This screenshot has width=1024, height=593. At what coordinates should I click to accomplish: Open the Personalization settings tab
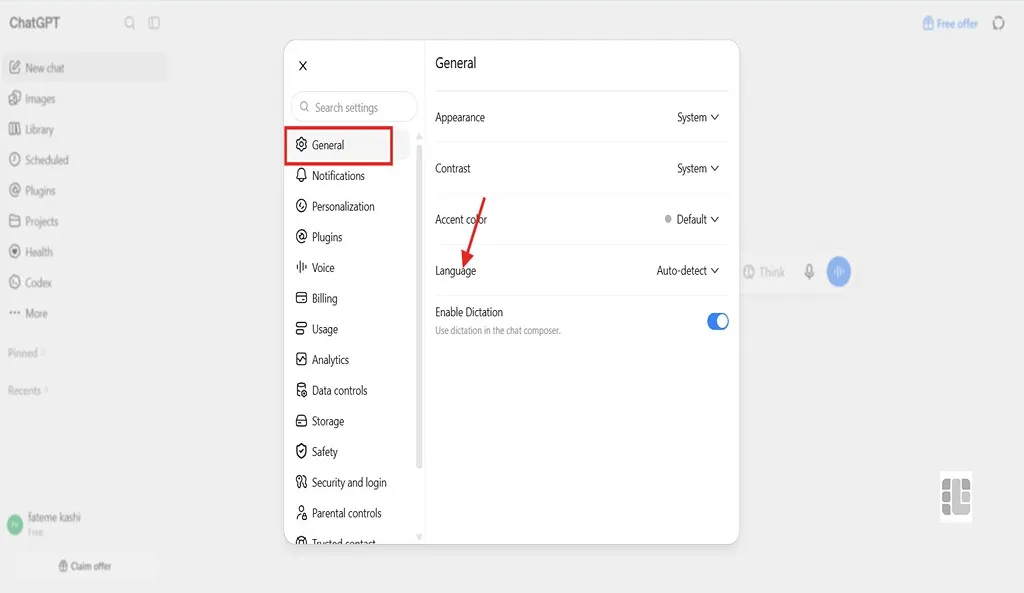pos(343,206)
